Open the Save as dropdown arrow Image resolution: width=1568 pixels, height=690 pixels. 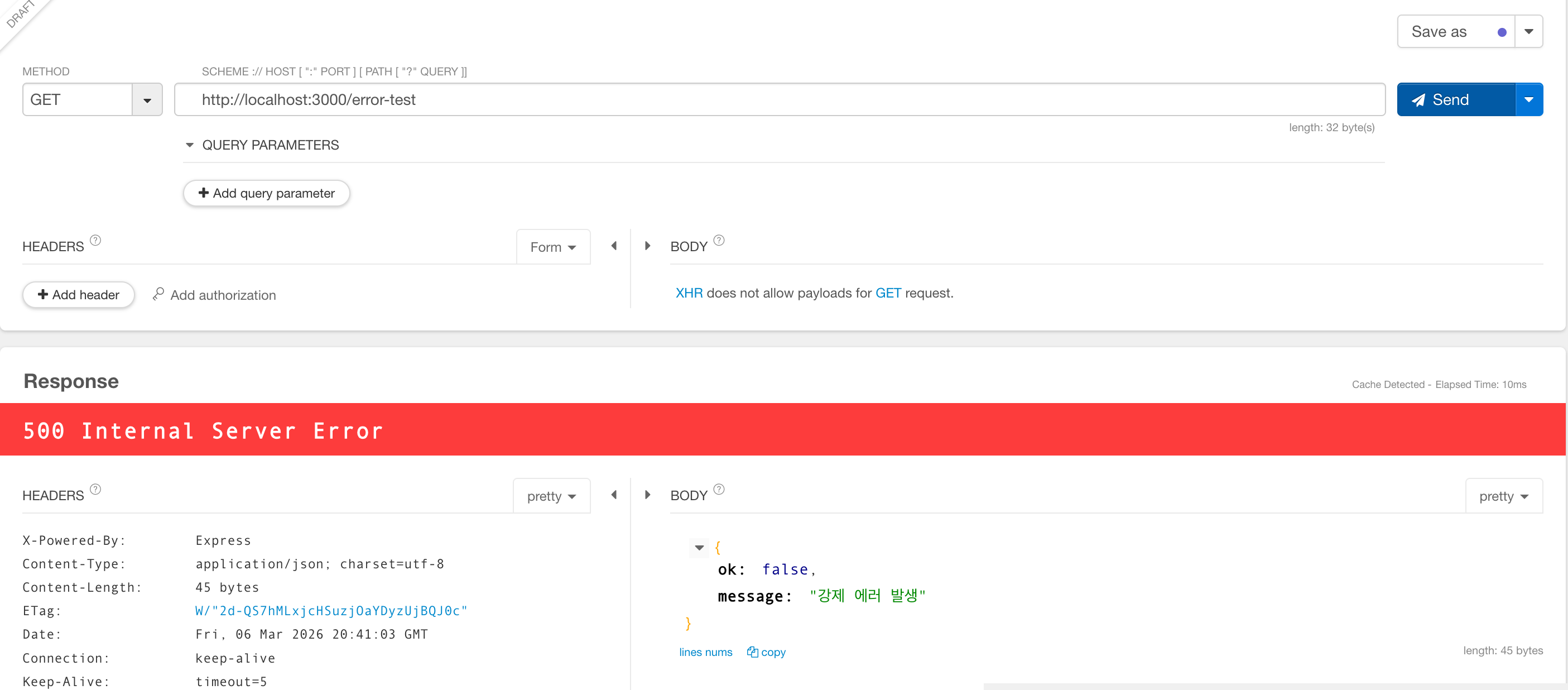coord(1528,32)
